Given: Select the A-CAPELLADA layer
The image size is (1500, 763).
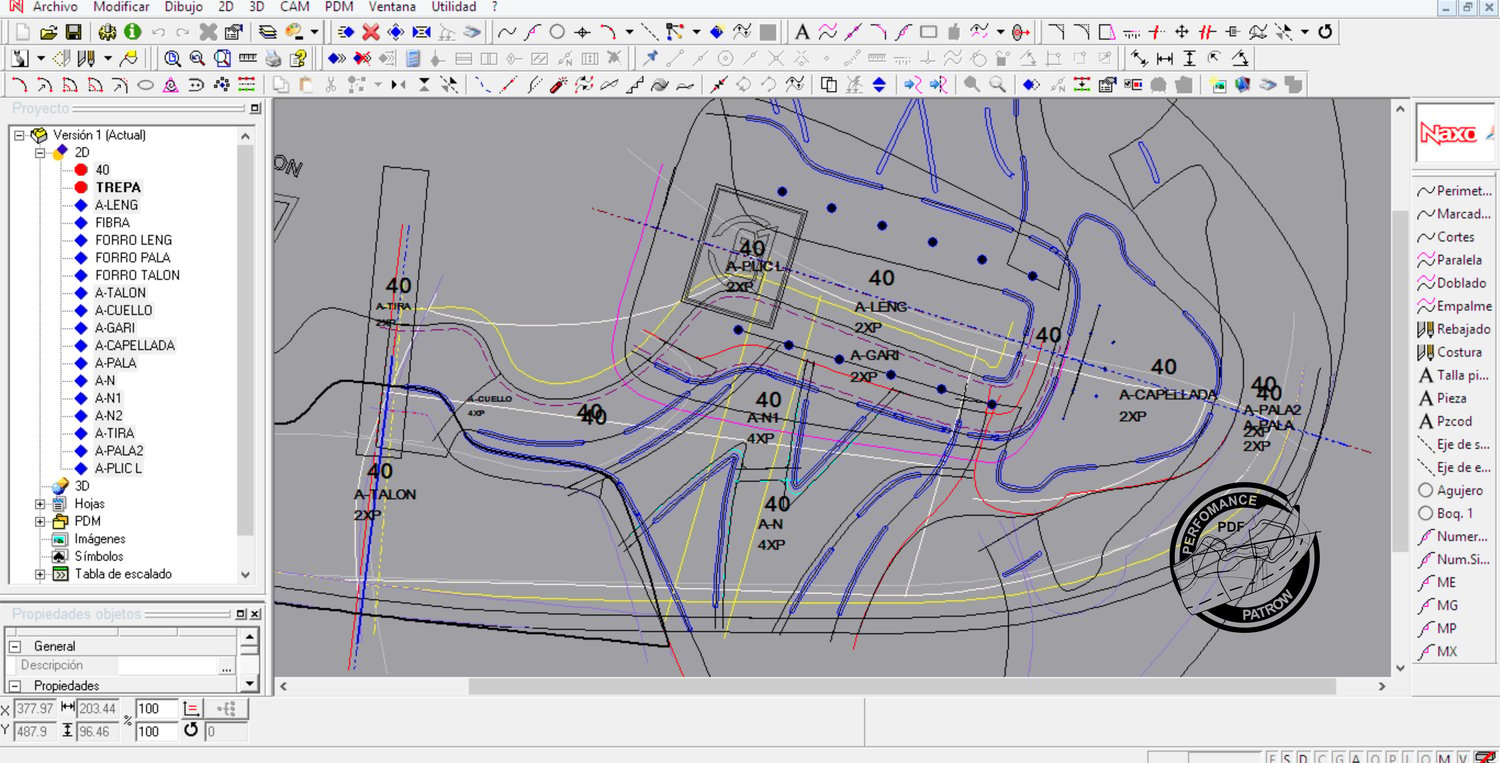Looking at the screenshot, I should pyautogui.click(x=135, y=345).
